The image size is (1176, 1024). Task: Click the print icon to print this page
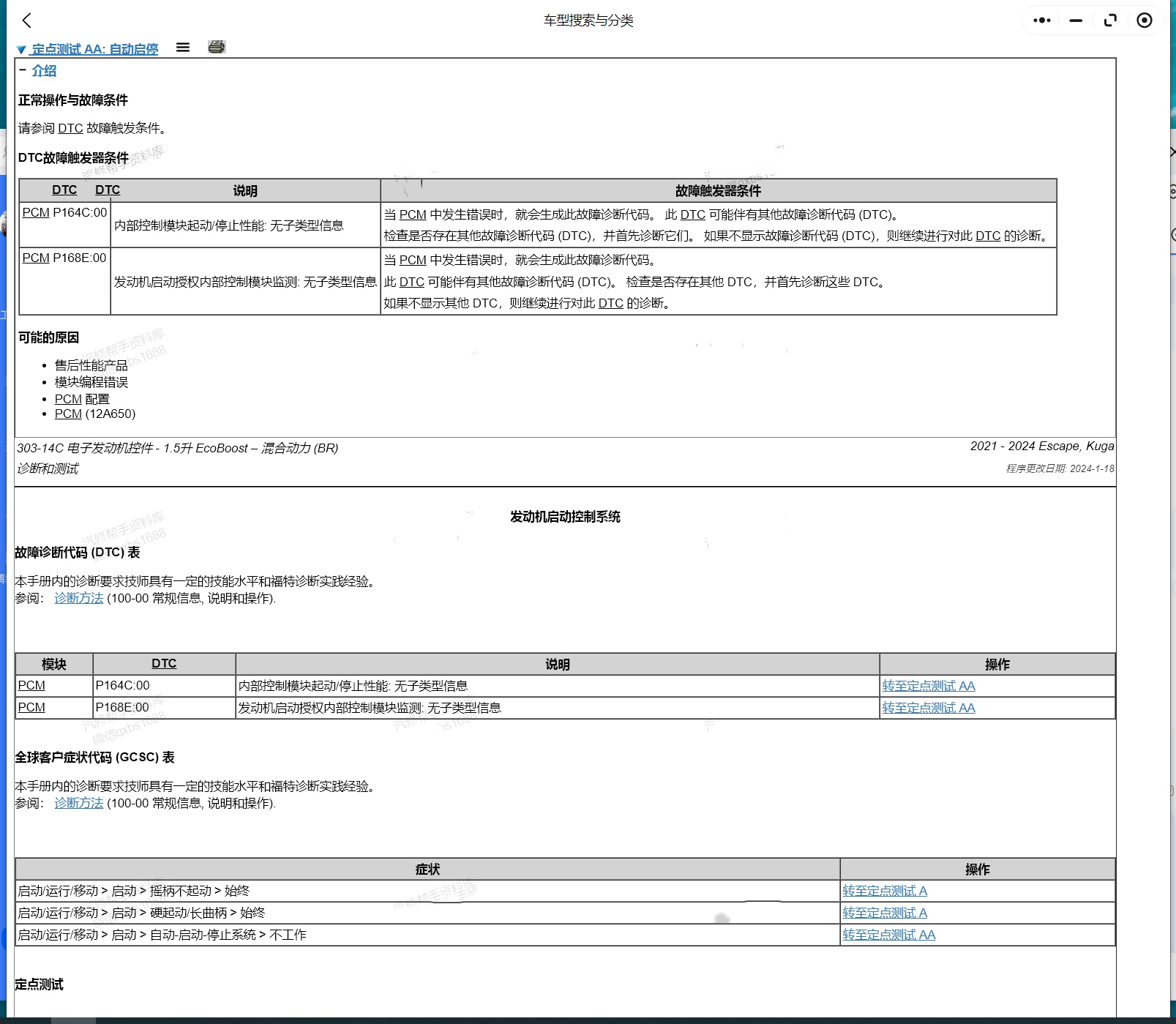click(217, 48)
